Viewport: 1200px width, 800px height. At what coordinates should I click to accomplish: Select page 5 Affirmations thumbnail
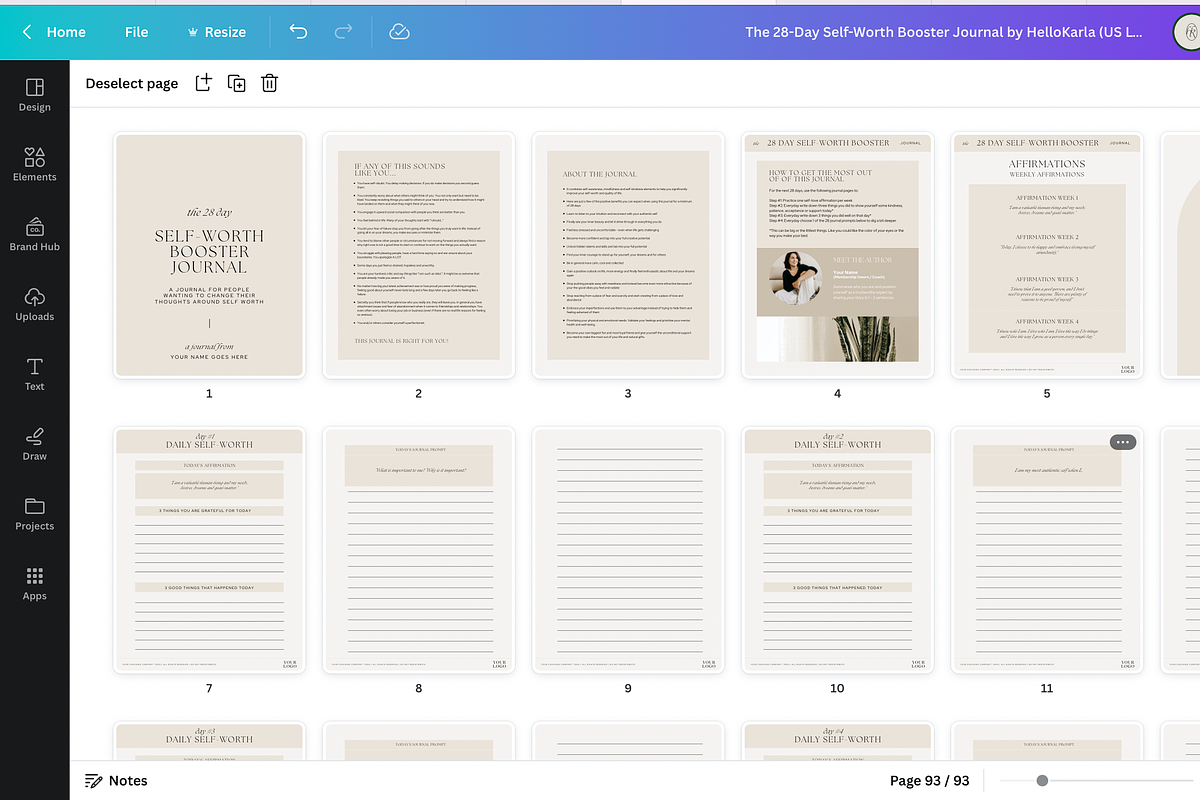click(1047, 256)
